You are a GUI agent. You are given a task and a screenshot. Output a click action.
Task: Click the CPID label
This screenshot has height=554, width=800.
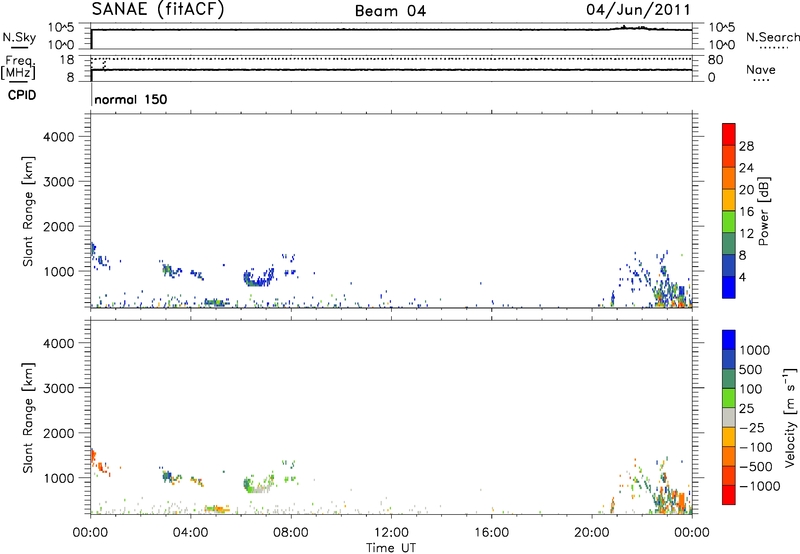[22, 95]
